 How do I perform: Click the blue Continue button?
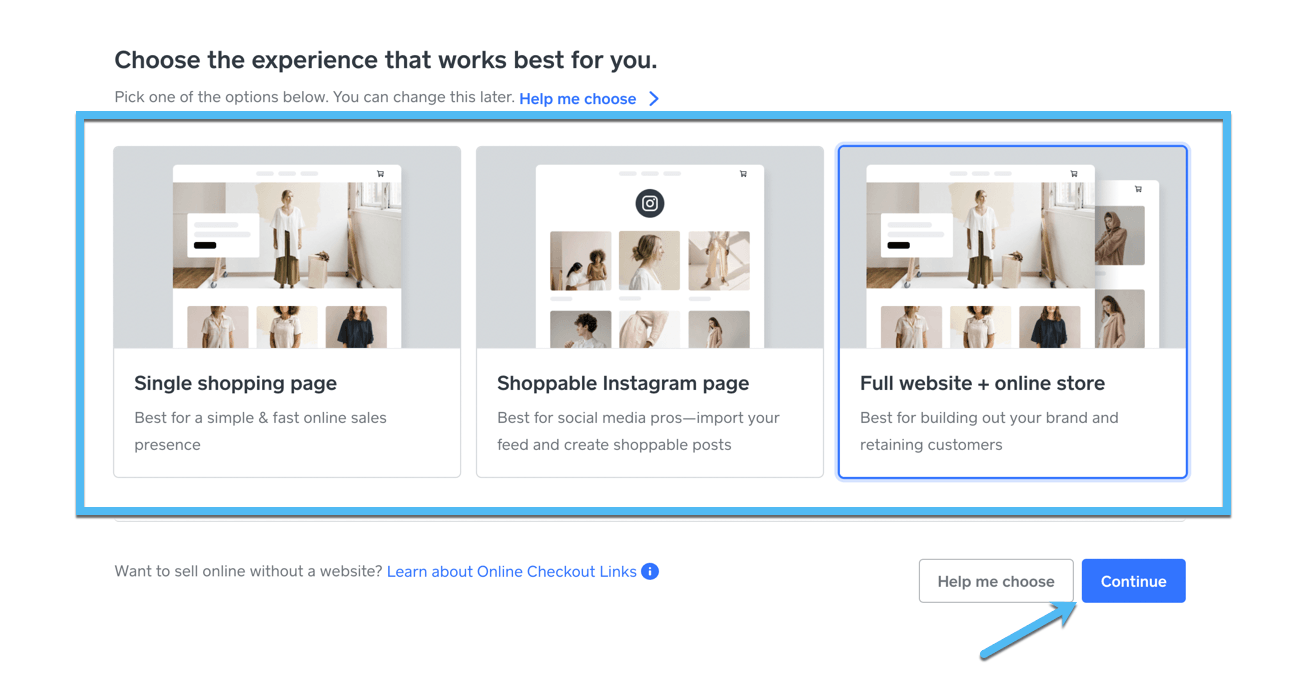click(1134, 581)
